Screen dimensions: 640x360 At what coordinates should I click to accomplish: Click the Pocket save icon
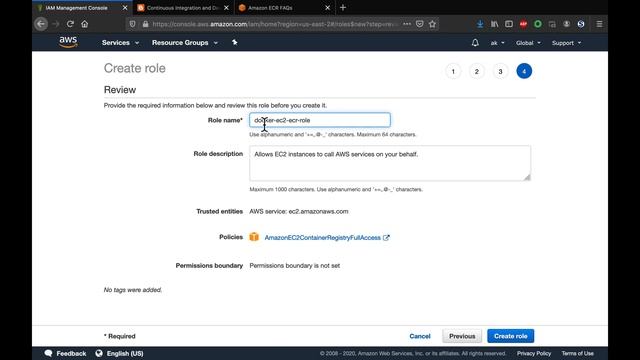(420, 24)
